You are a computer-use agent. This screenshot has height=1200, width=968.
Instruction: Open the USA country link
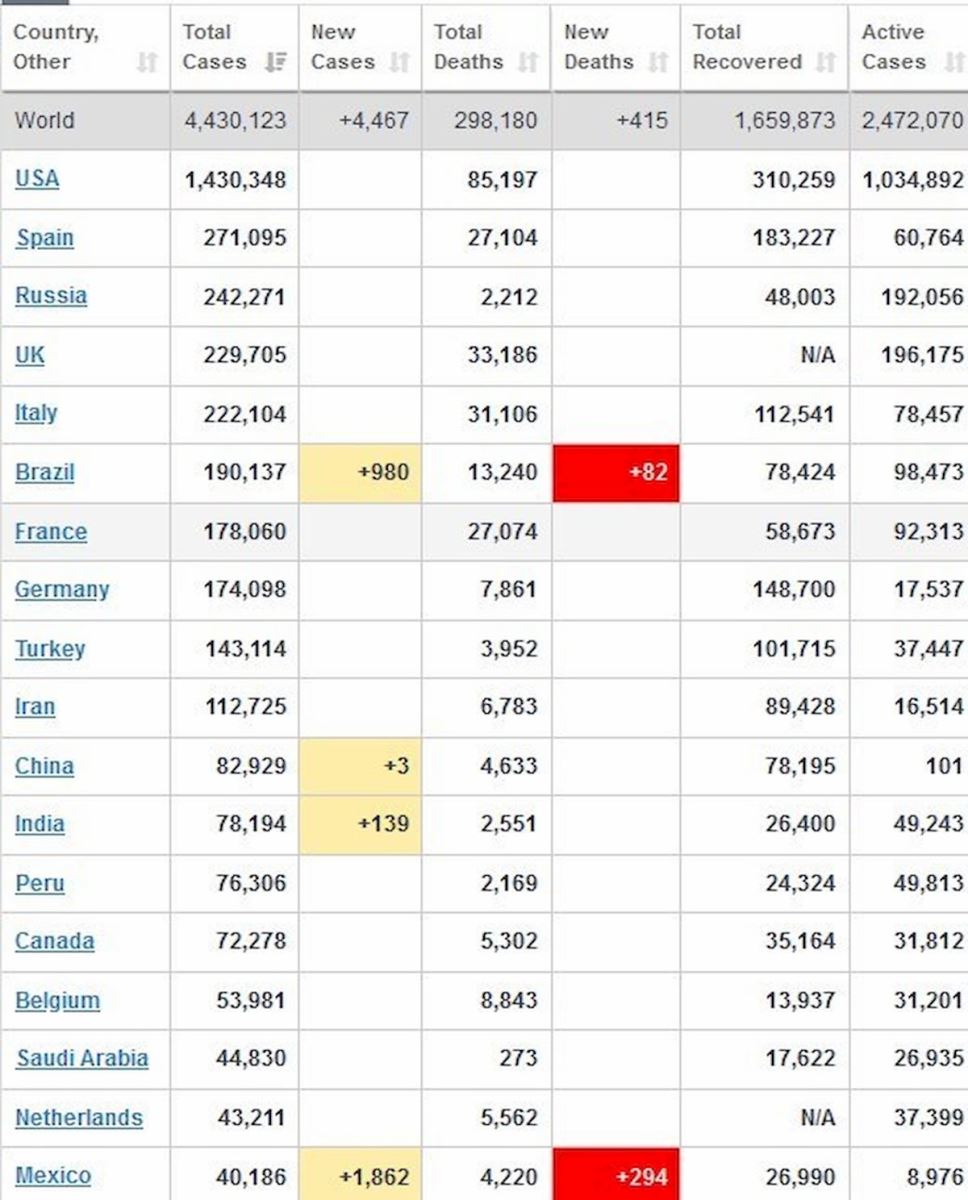[x=37, y=179]
